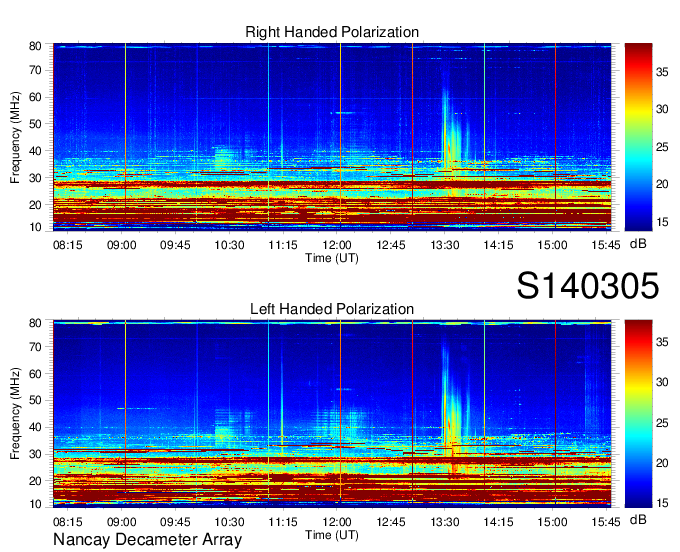Click the 70 MHz tick of Left Handed plot

coord(36,347)
